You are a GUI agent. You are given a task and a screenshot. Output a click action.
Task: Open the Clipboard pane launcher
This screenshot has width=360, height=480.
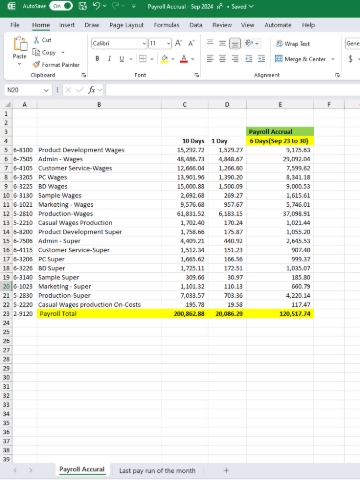click(x=83, y=75)
